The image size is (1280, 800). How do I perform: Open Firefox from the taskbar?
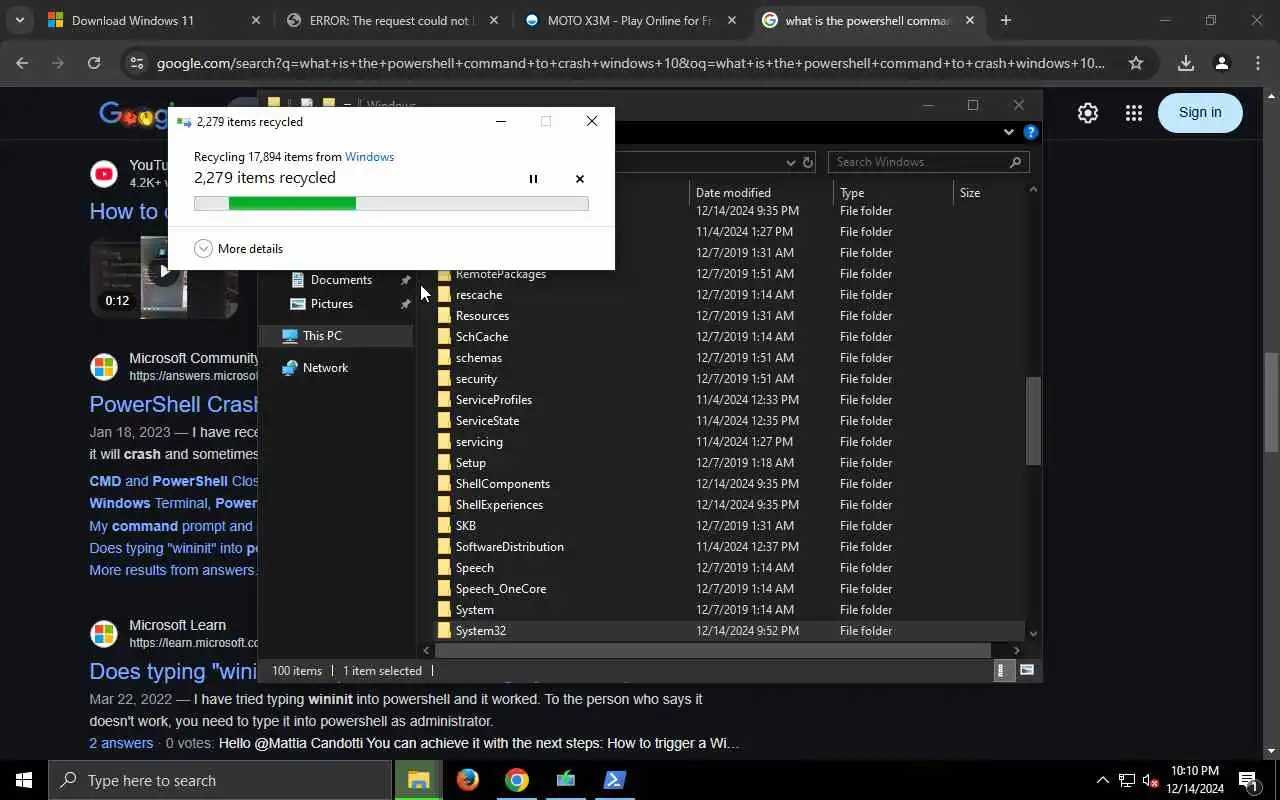468,780
